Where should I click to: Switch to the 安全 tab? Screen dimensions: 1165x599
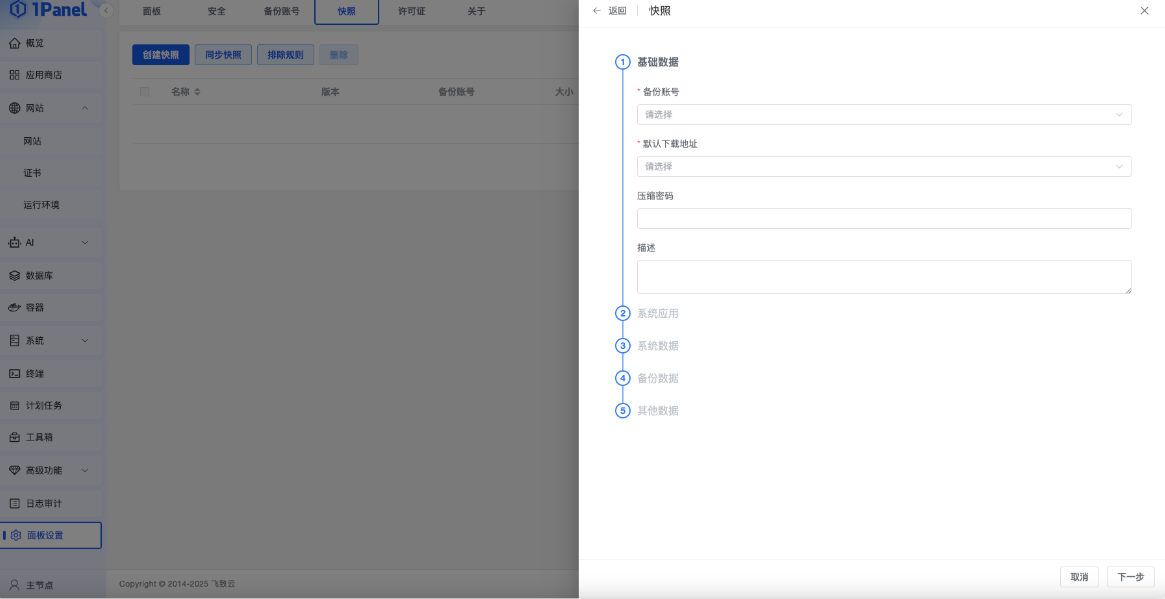pyautogui.click(x=216, y=12)
